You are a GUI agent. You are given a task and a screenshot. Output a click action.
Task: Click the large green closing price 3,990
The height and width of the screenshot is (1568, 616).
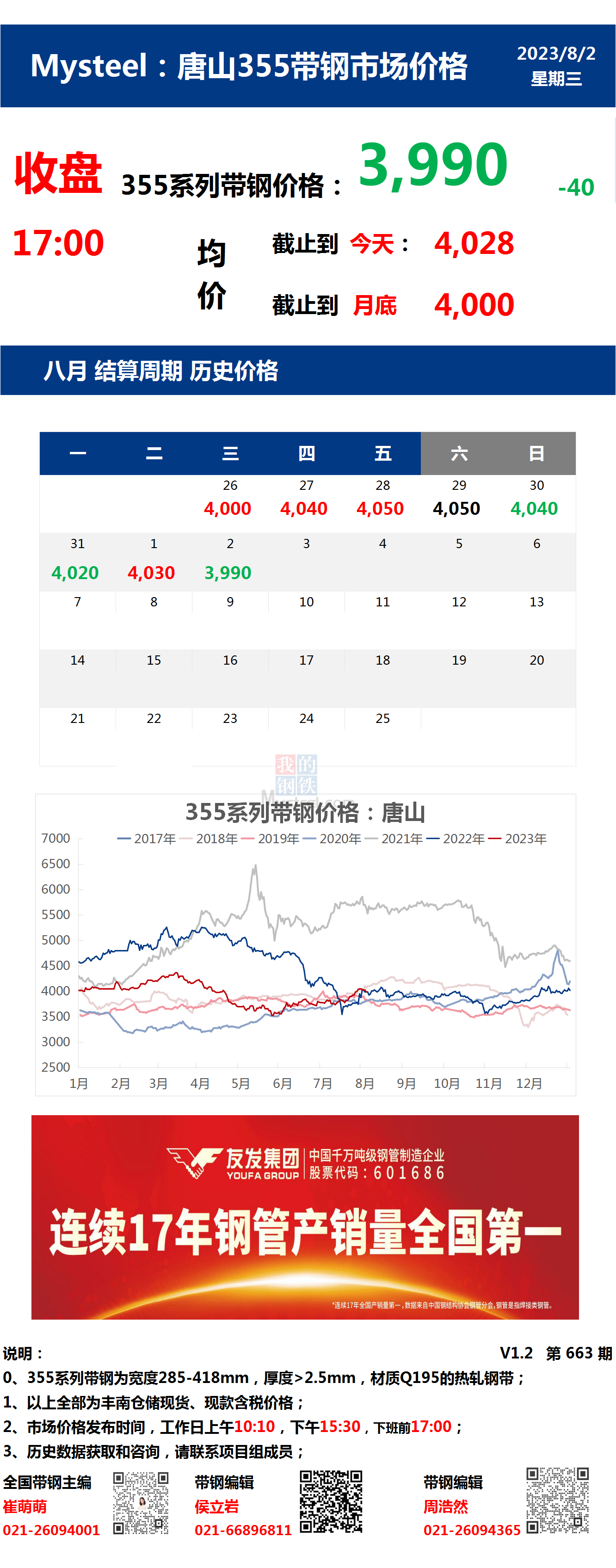[x=433, y=165]
